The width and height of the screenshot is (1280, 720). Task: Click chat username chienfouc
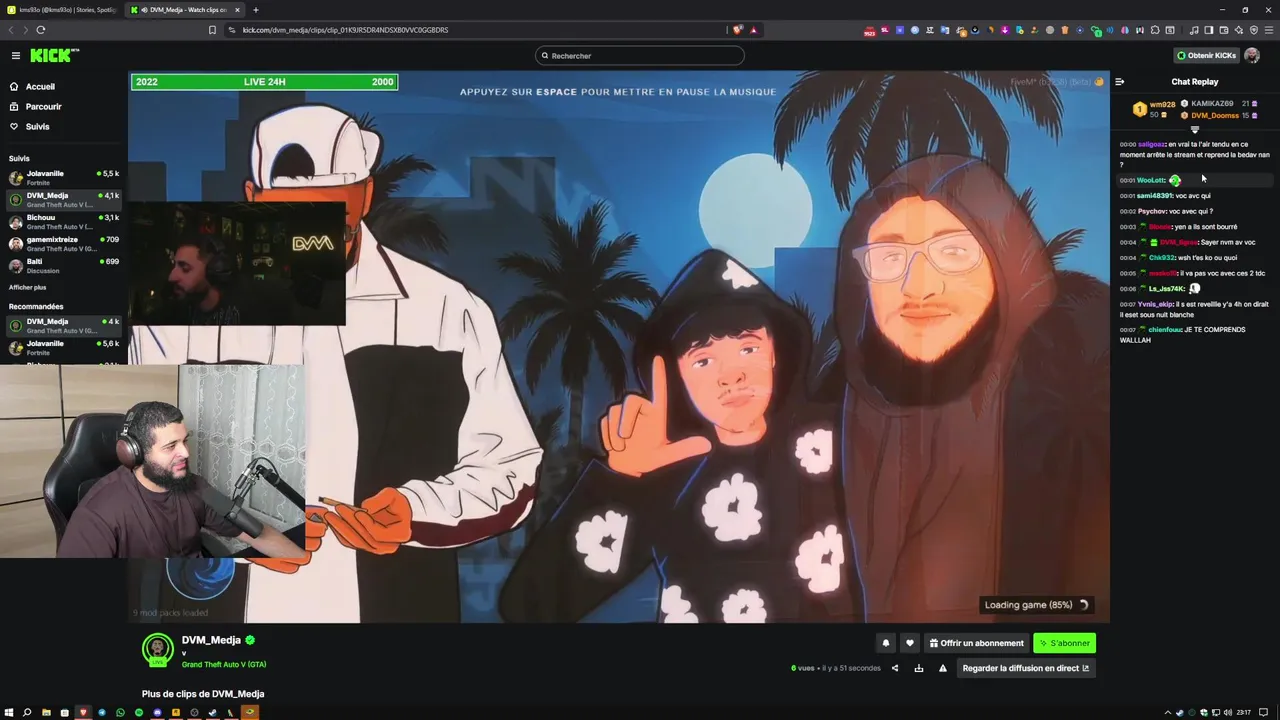click(1165, 330)
